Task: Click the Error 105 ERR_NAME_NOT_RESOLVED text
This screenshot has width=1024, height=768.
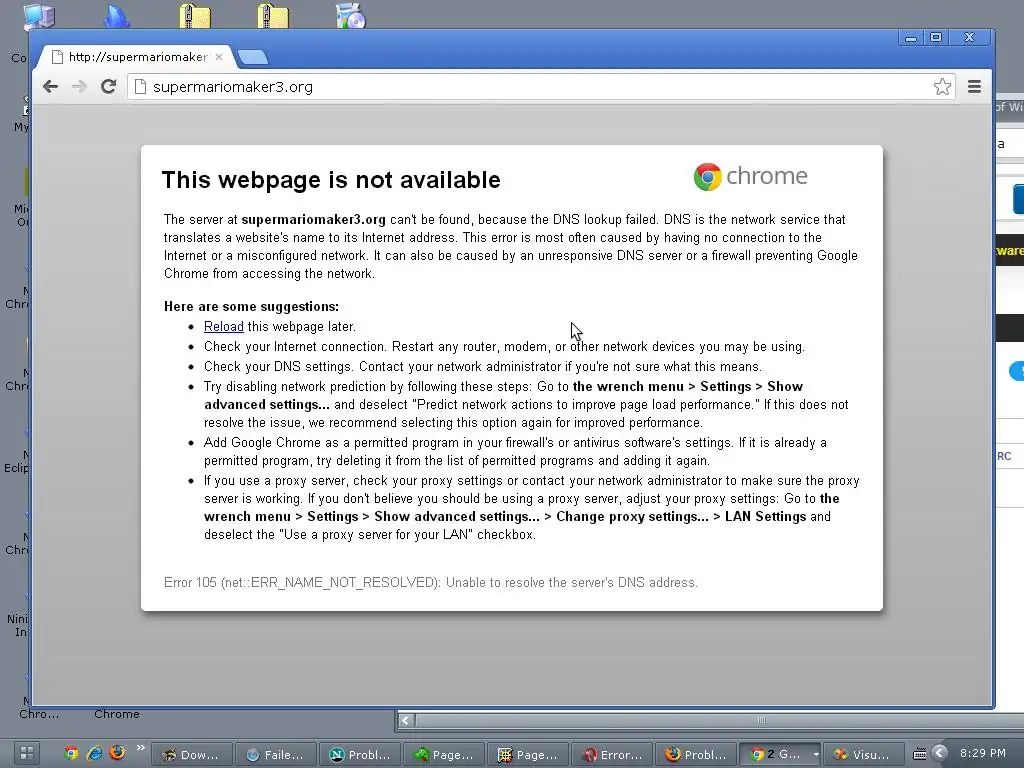Action: pyautogui.click(x=431, y=583)
